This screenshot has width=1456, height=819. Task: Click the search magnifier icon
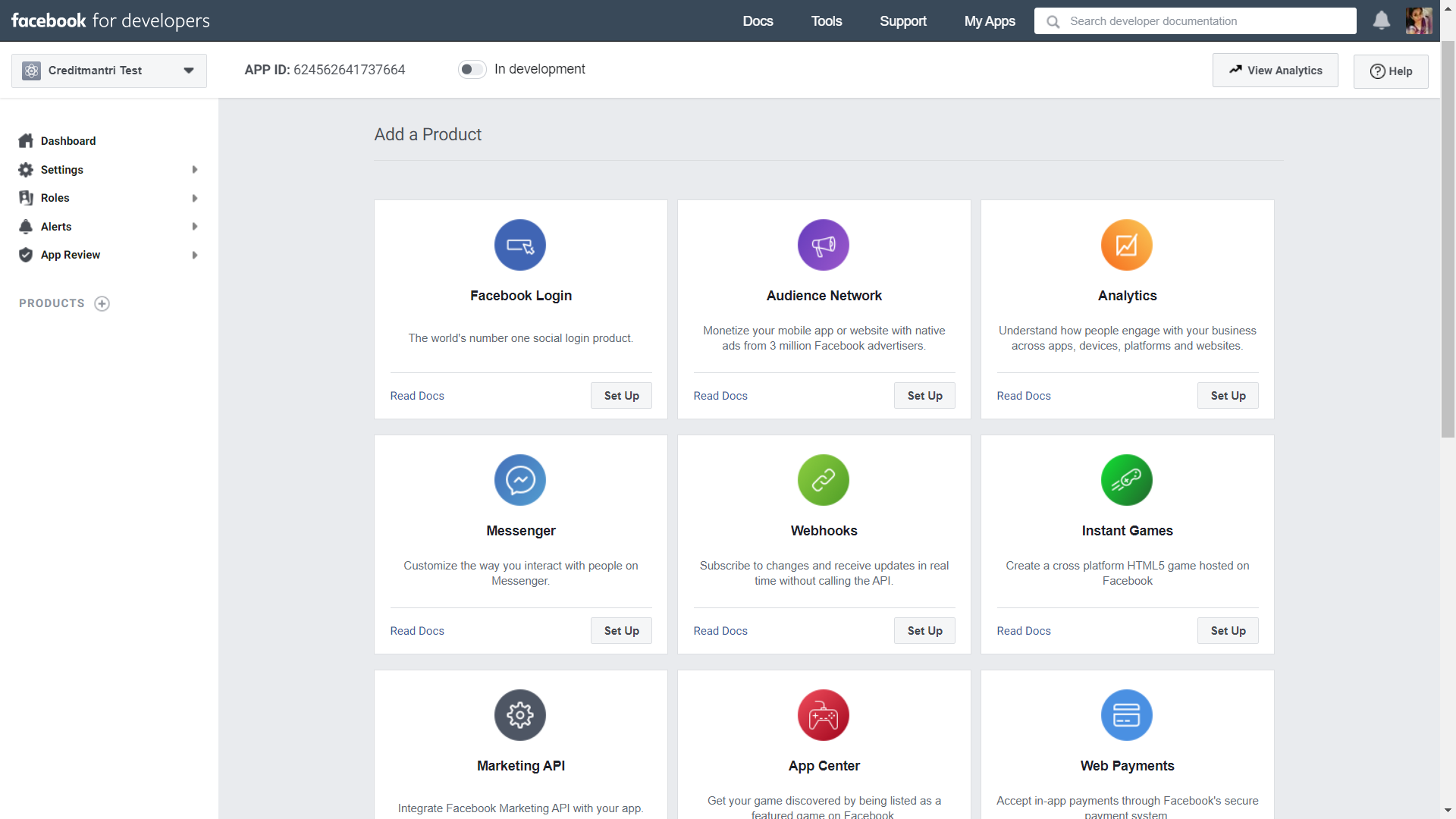tap(1053, 21)
